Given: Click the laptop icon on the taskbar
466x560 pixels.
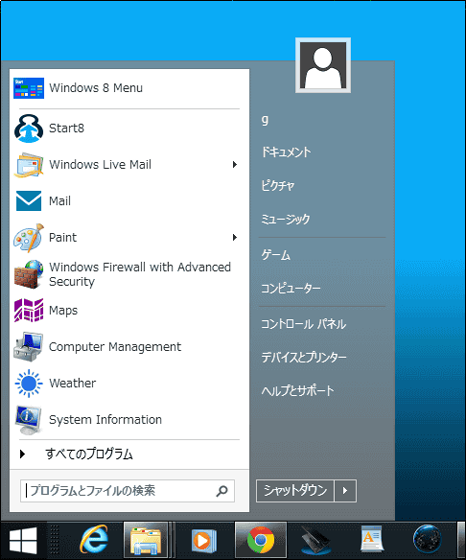Looking at the screenshot, I should click(x=315, y=540).
